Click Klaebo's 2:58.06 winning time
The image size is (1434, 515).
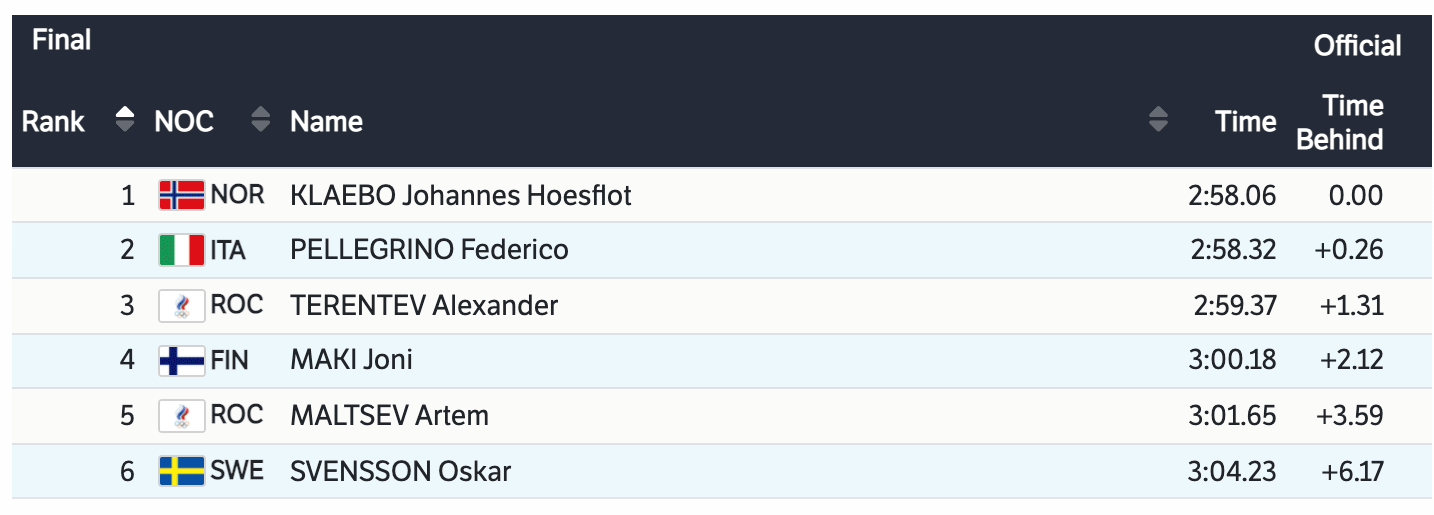pos(1232,195)
